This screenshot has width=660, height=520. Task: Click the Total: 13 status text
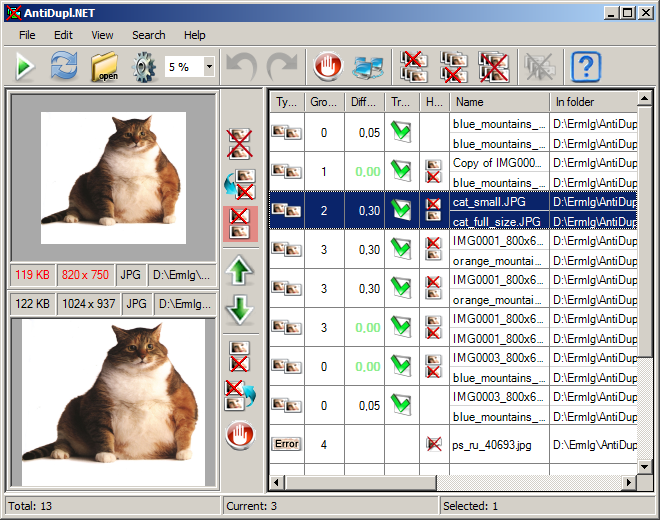point(30,506)
